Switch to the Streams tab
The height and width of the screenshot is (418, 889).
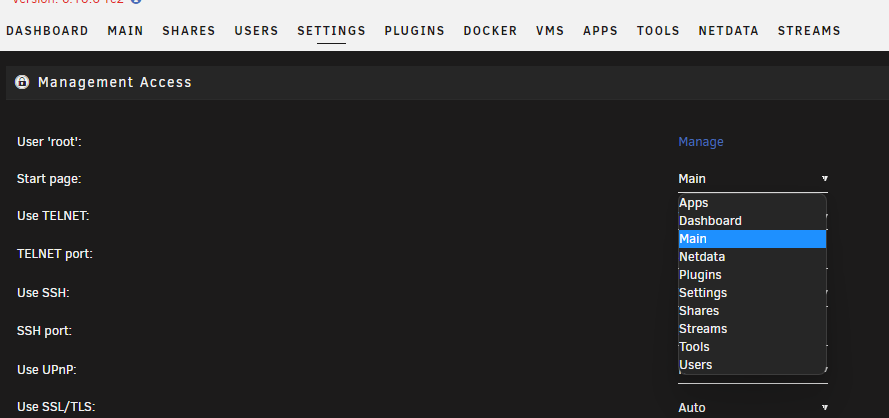809,31
